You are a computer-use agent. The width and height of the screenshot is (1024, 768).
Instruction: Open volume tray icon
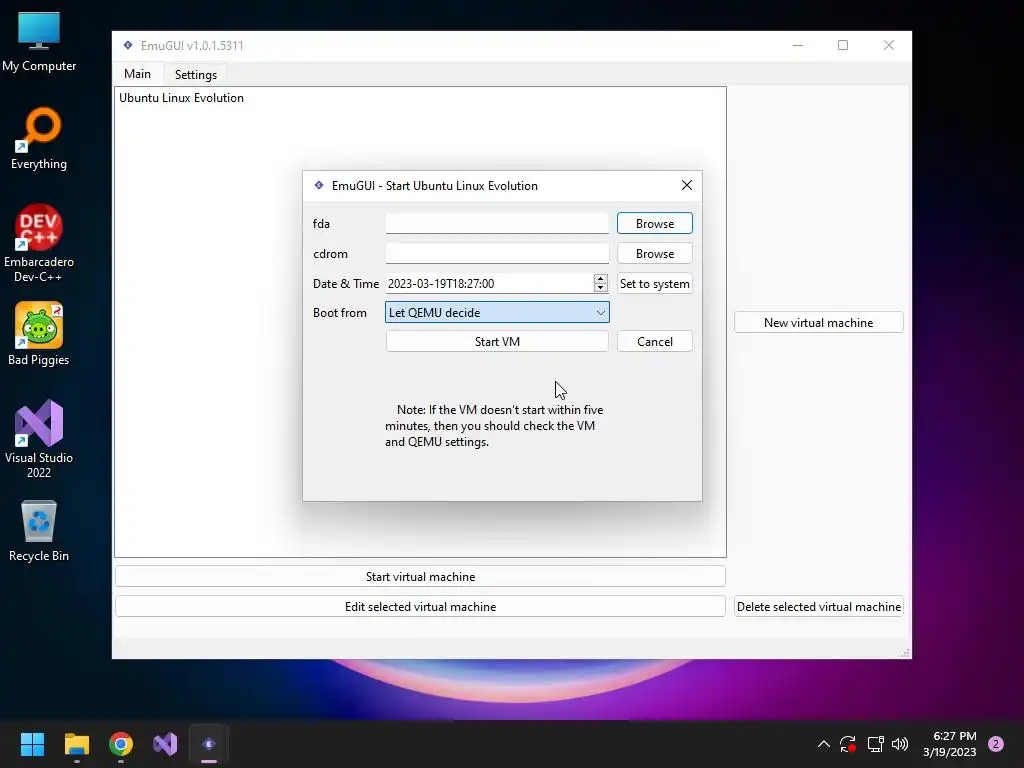click(x=900, y=744)
